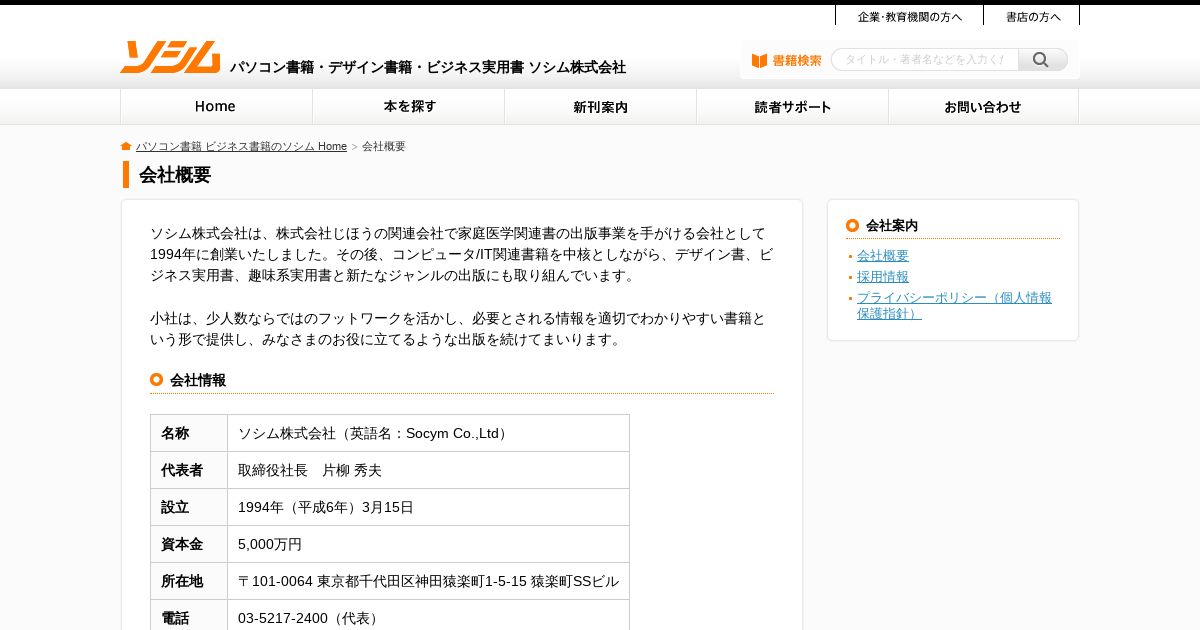Screen dimensions: 1200x630
Task: Click breadcrumb link パソコン書籍 ビジネス書籍のソシム Home
Action: tap(241, 146)
